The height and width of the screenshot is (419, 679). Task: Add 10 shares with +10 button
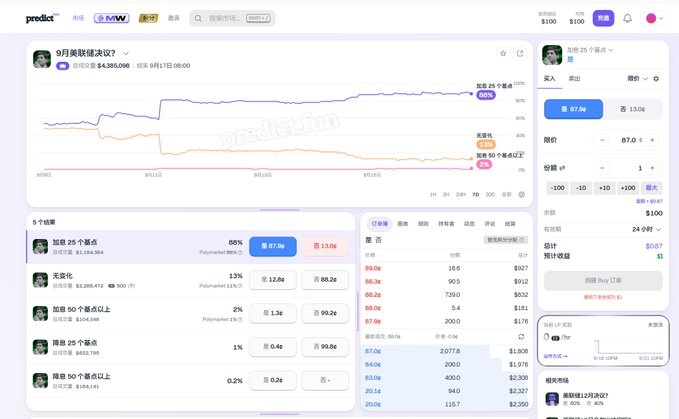605,188
